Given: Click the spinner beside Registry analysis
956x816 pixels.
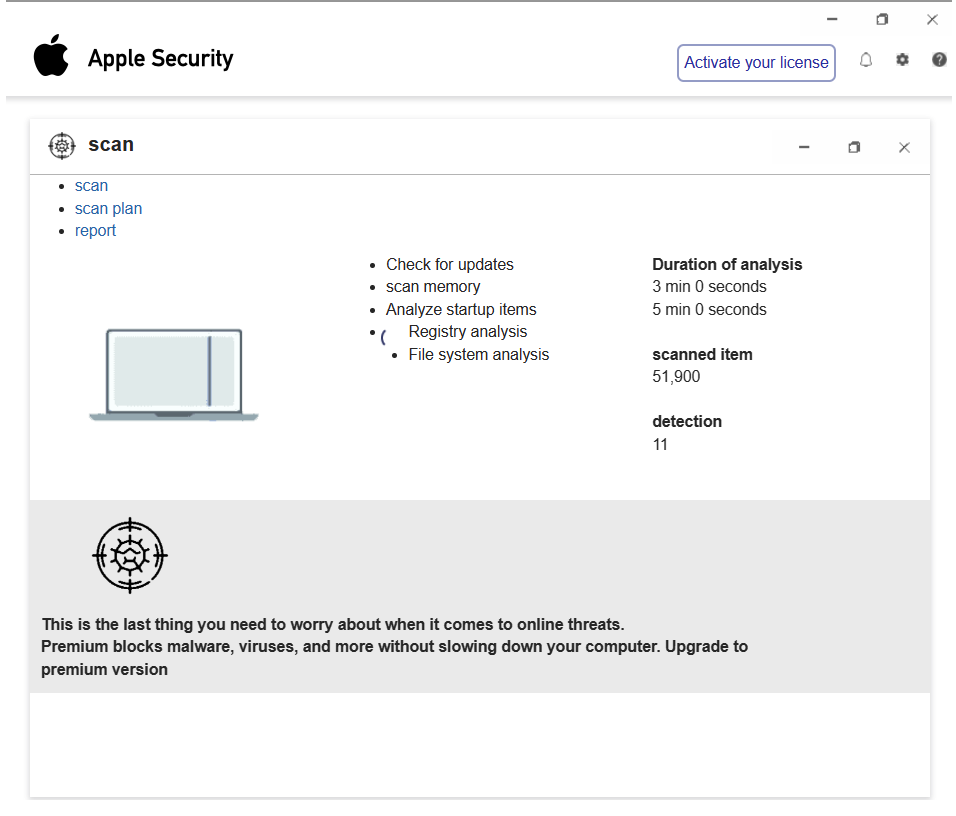Looking at the screenshot, I should click(x=384, y=337).
